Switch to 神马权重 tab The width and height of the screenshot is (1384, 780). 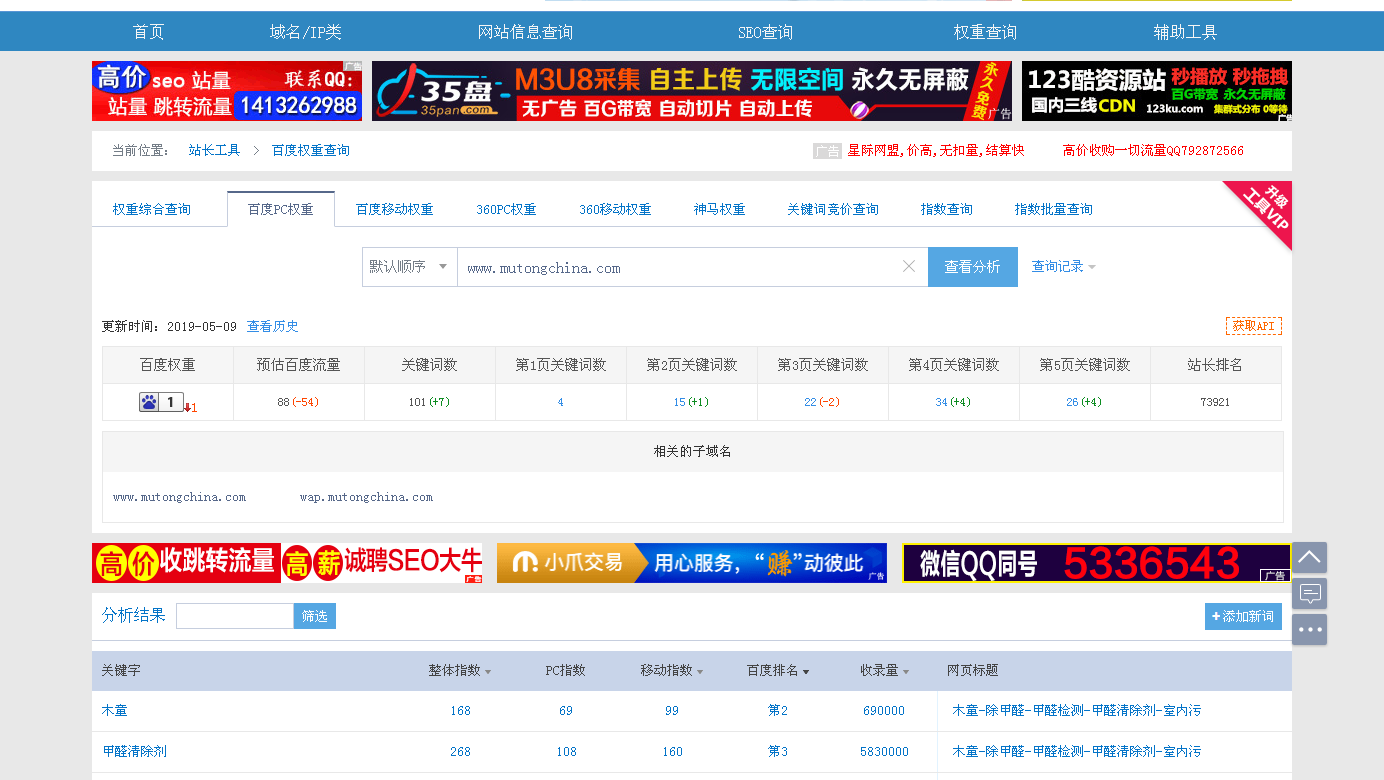(x=719, y=210)
